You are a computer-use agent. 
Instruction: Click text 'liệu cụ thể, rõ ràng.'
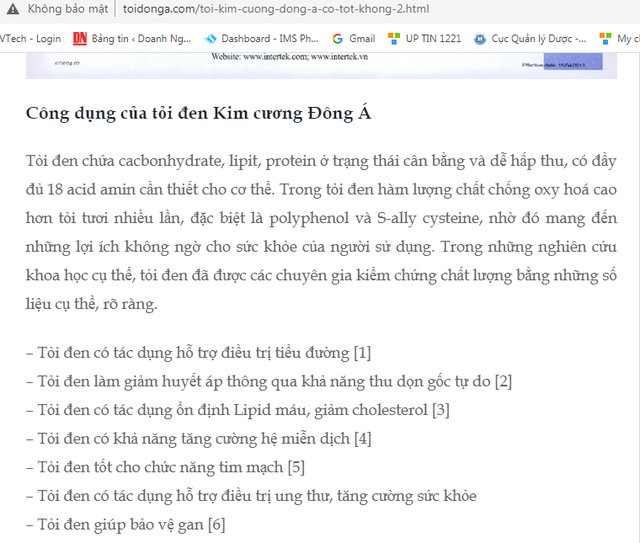click(91, 304)
